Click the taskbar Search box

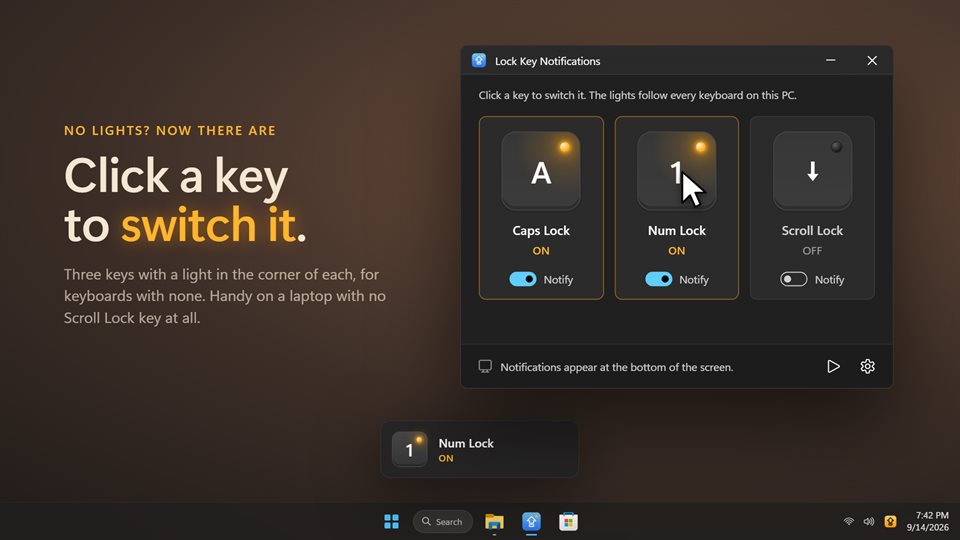coord(443,522)
